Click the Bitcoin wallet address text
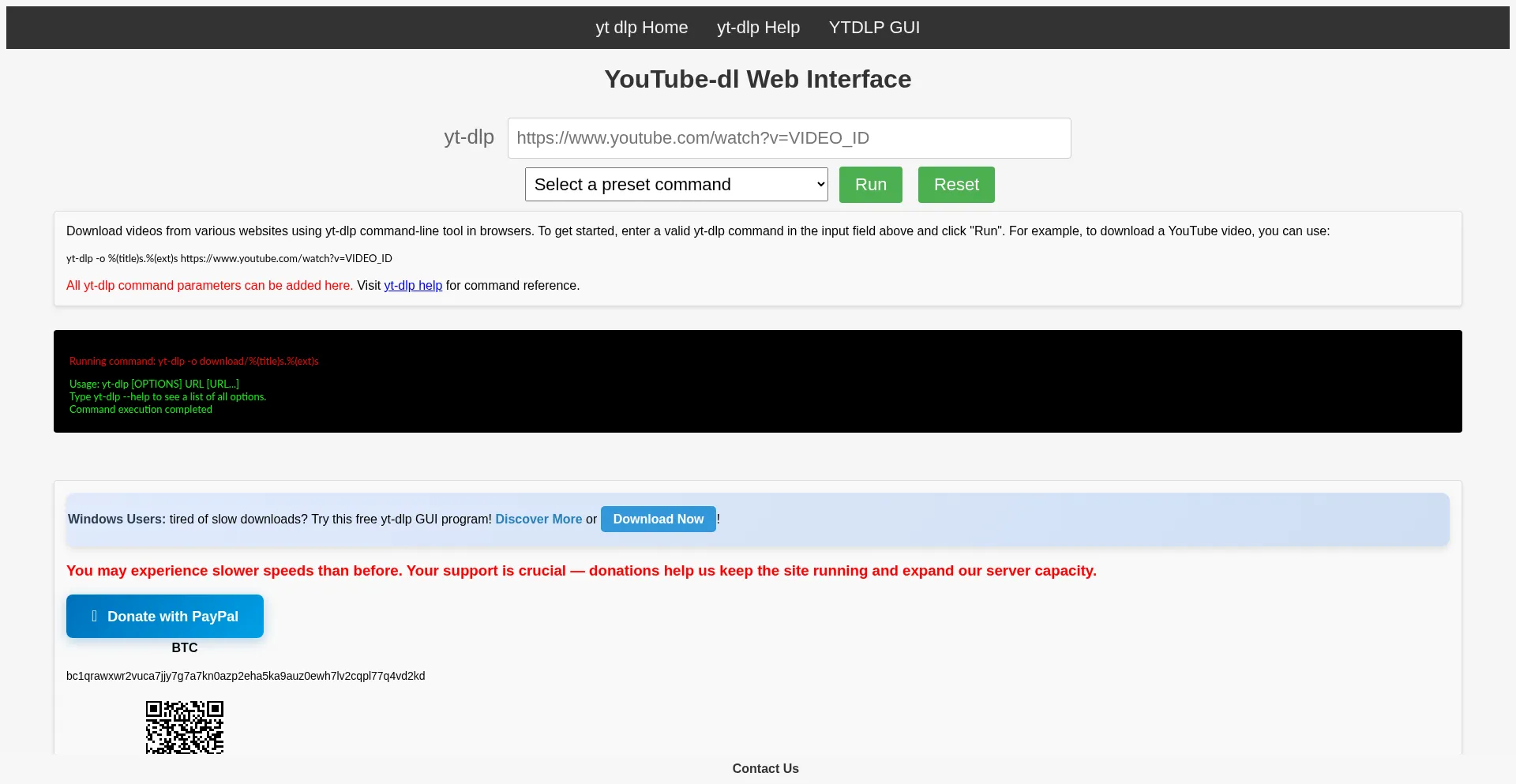The width and height of the screenshot is (1516, 784). coord(246,676)
